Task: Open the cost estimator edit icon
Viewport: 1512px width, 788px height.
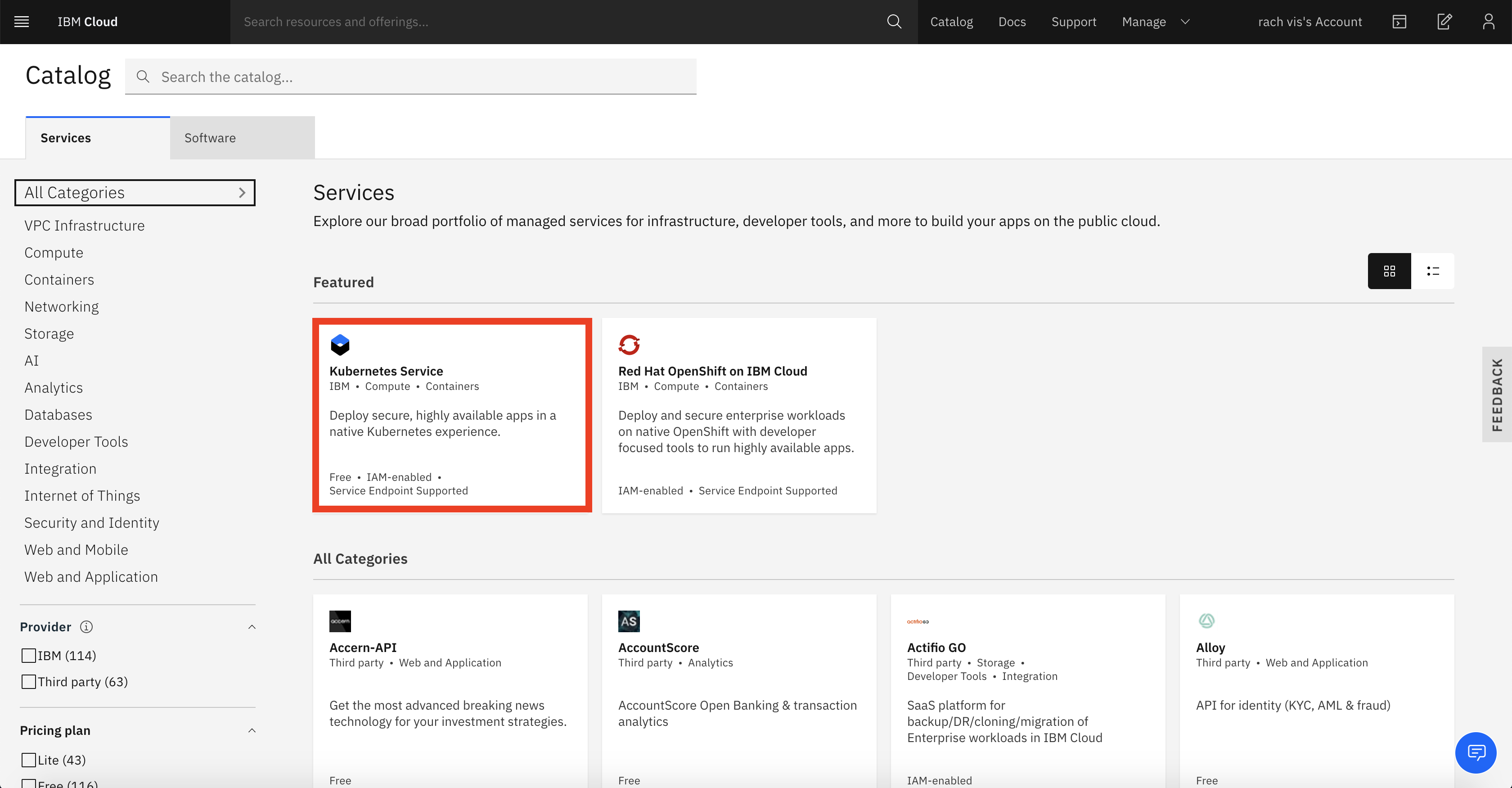Action: click(x=1444, y=22)
